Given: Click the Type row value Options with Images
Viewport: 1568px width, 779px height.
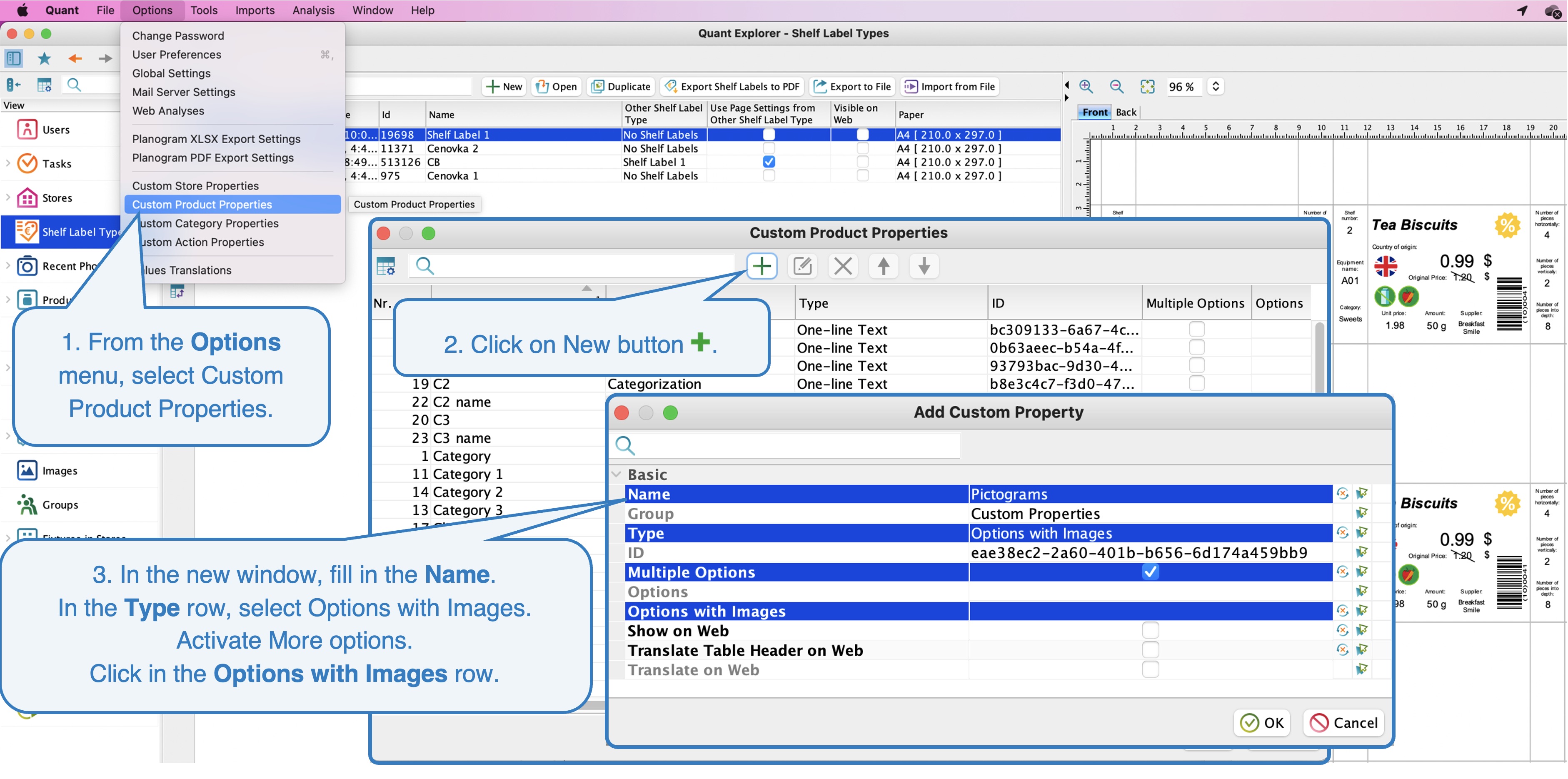Looking at the screenshot, I should [x=1150, y=533].
